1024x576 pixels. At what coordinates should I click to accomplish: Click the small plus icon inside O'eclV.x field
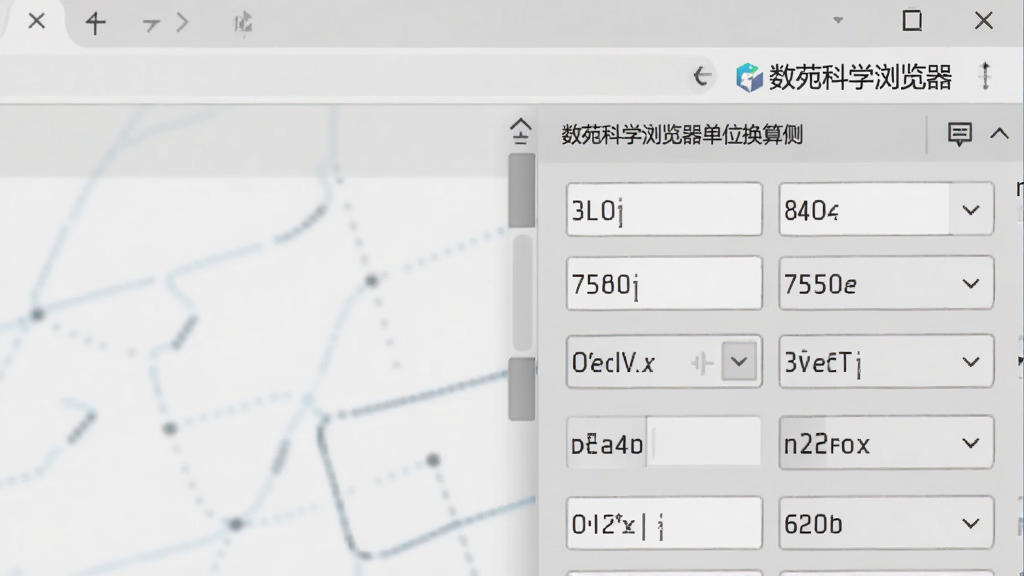[x=703, y=363]
